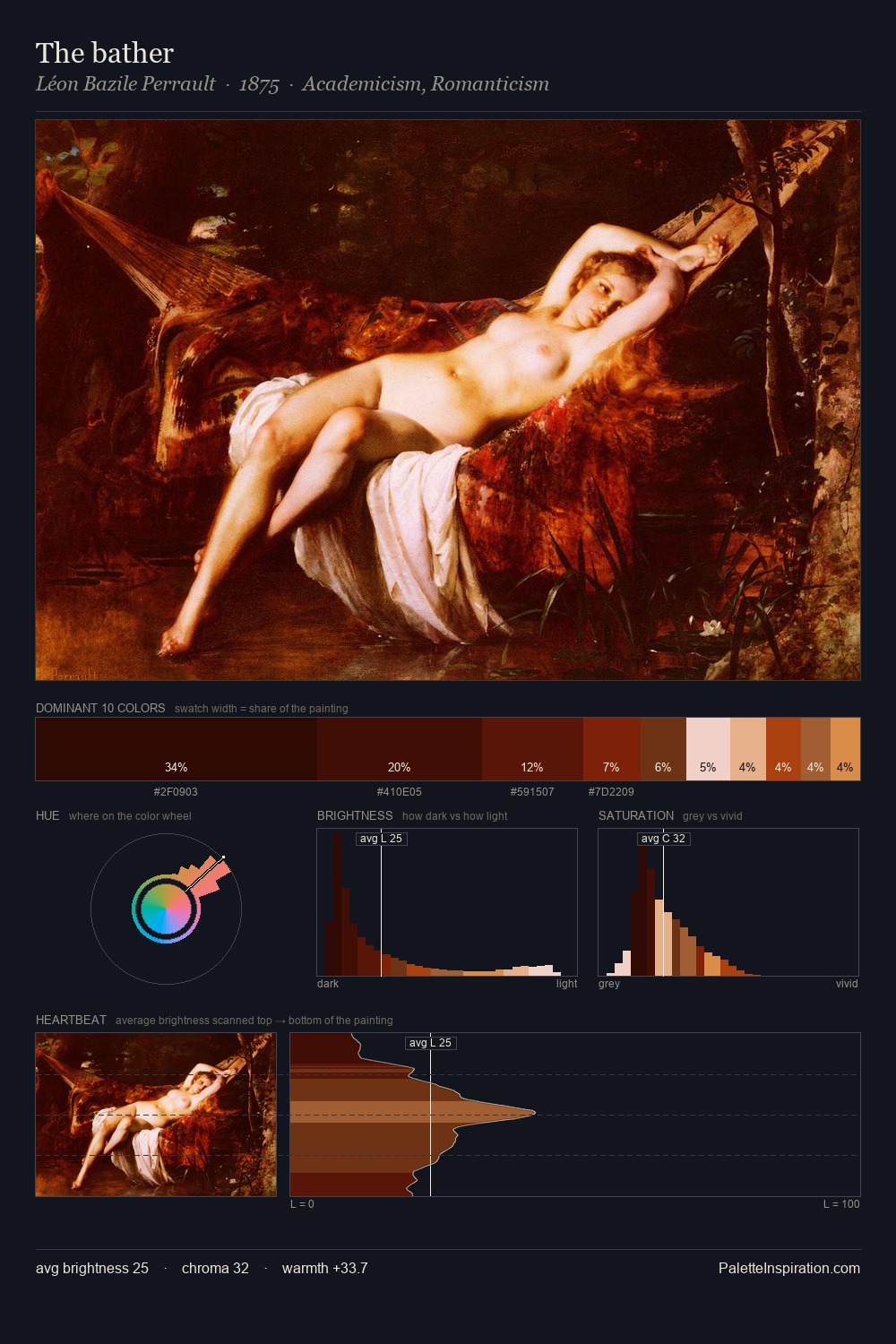This screenshot has width=896, height=1344.
Task: Select the 4% burnt orange swatch
Action: pyautogui.click(x=783, y=749)
